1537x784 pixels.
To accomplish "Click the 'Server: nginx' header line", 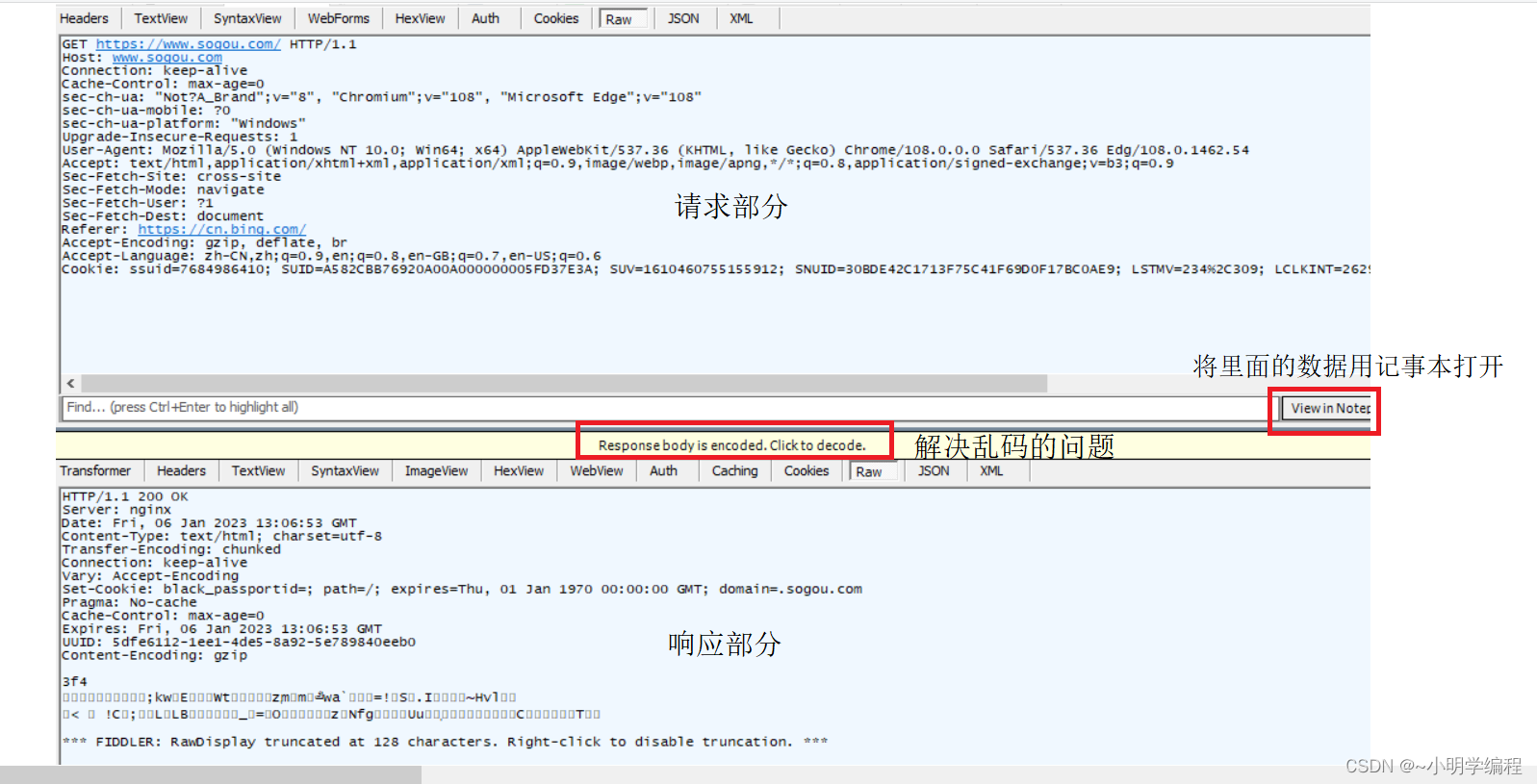I will [116, 510].
